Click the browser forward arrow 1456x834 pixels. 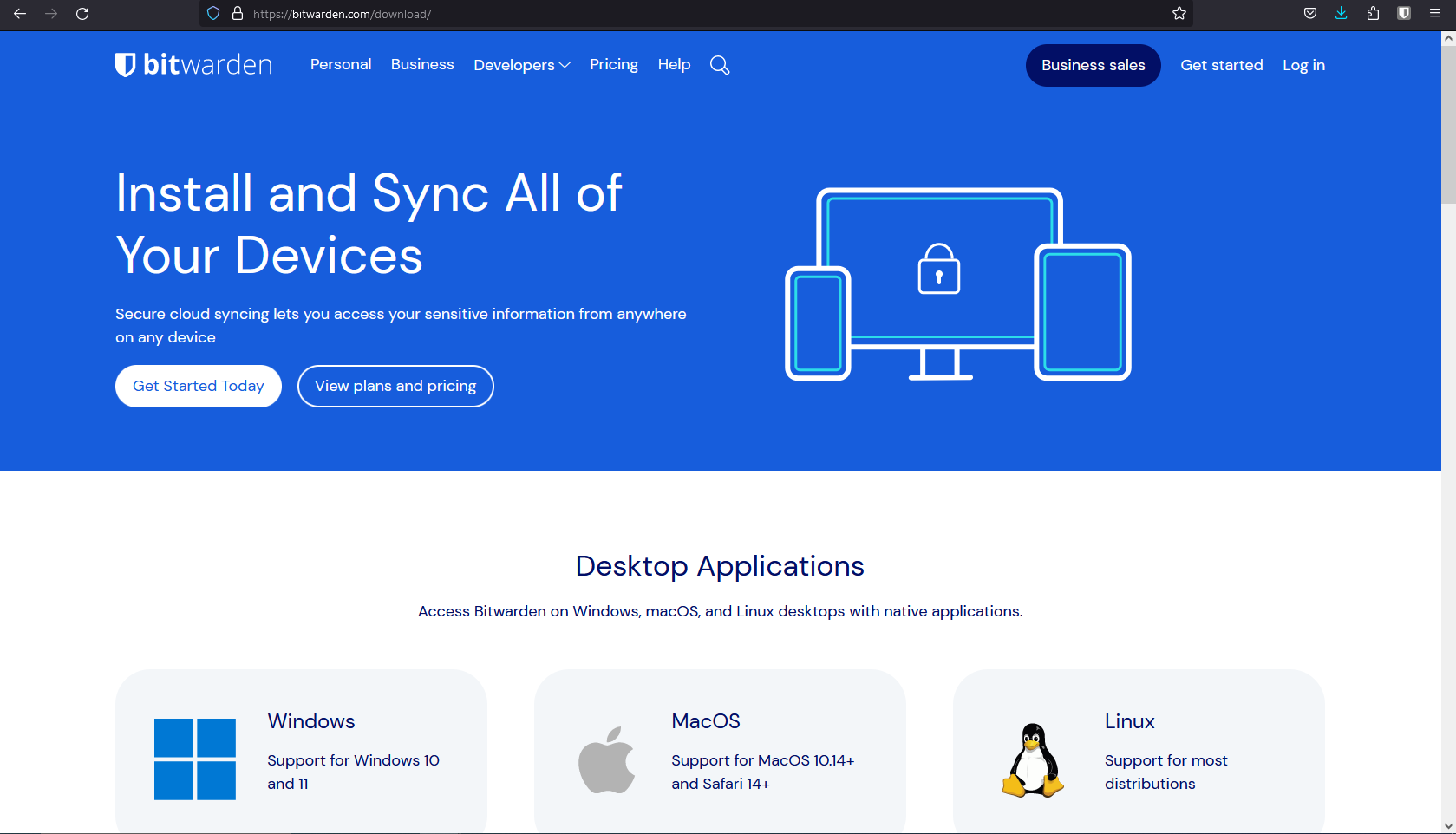coord(51,14)
